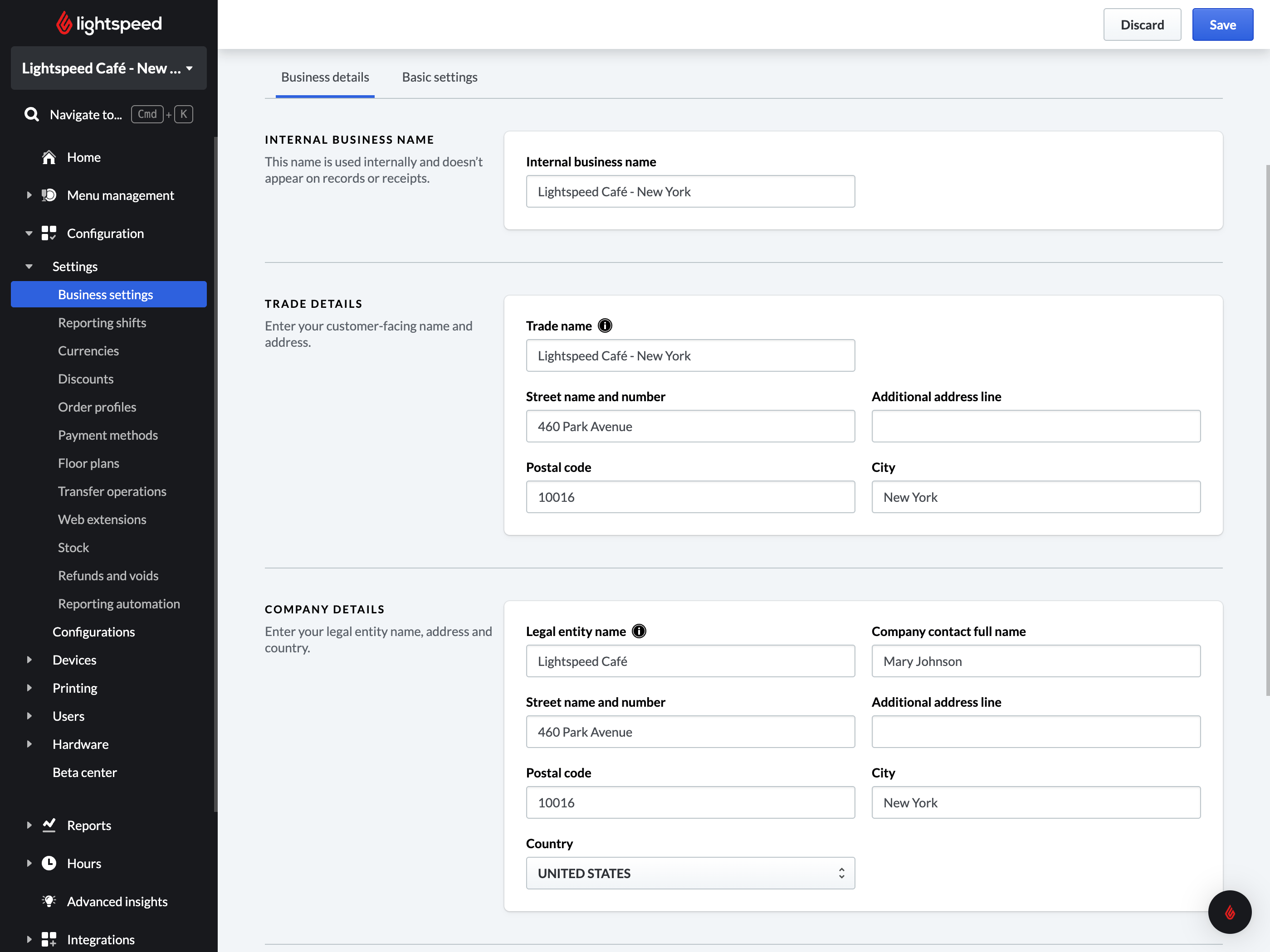
Task: Click the Discard button
Action: click(x=1142, y=24)
